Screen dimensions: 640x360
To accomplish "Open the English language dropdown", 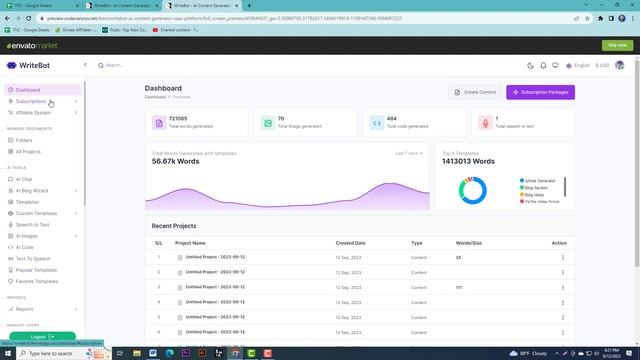I will click(x=578, y=65).
